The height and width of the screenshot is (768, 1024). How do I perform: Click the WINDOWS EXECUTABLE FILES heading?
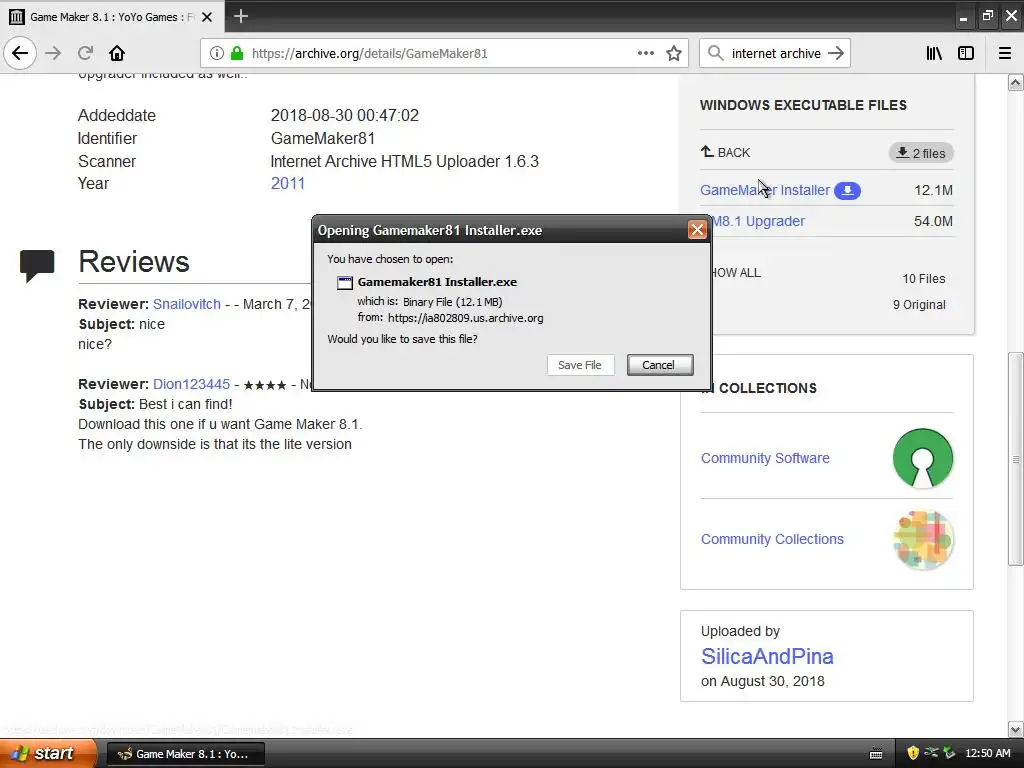pos(803,105)
